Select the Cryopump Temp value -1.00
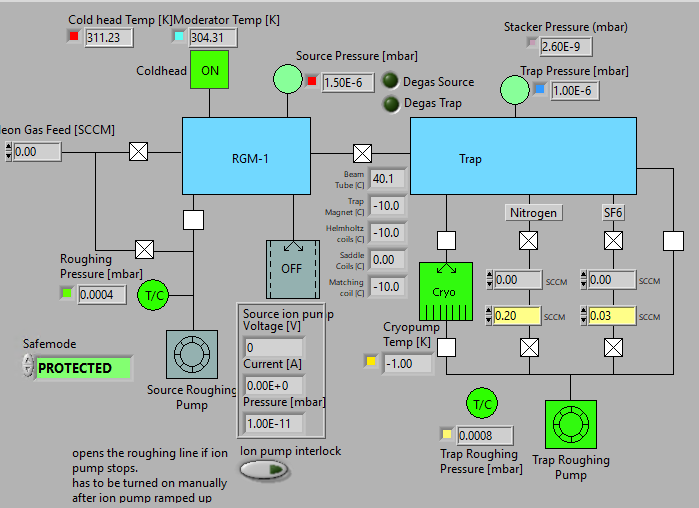Image resolution: width=699 pixels, height=508 pixels. click(x=407, y=364)
